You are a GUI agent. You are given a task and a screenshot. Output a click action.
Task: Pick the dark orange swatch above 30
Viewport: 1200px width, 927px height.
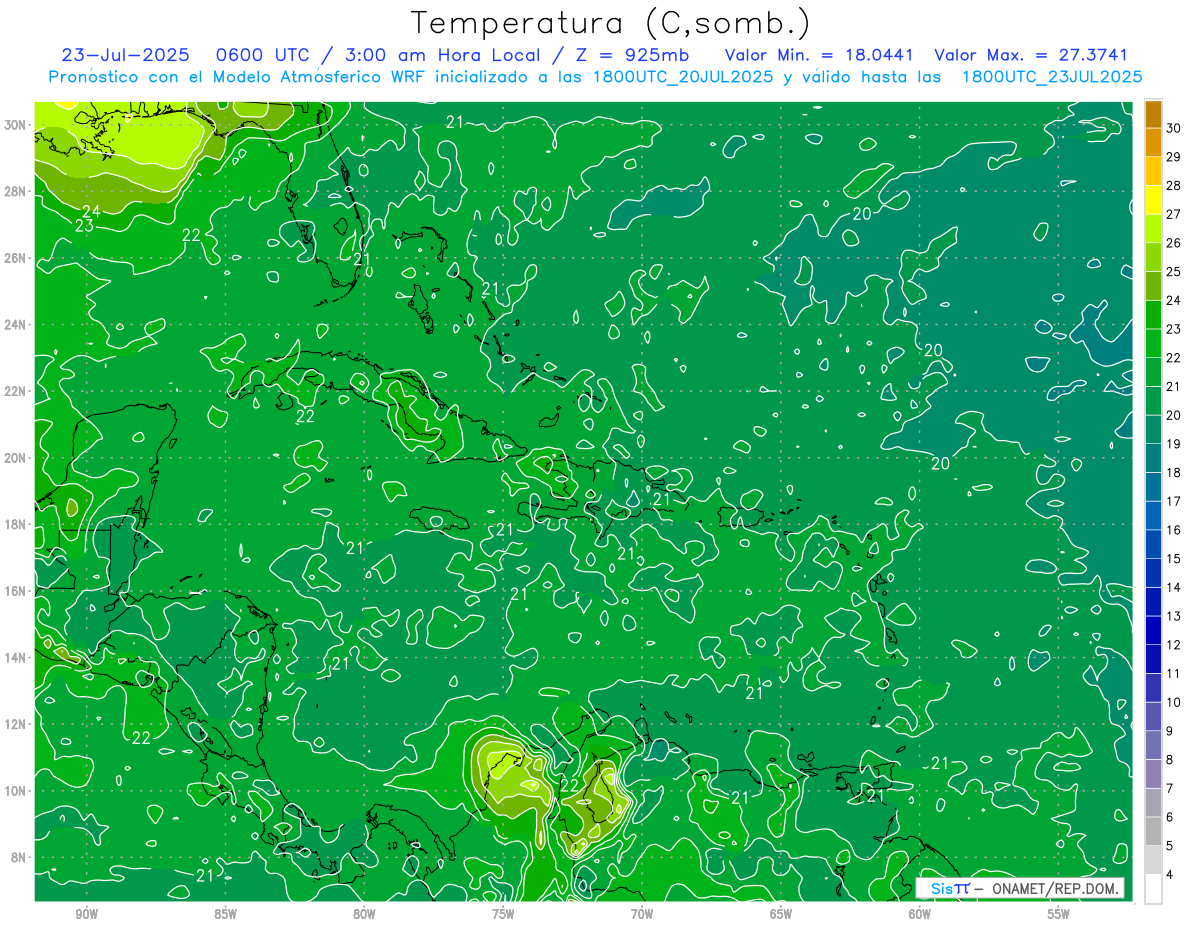[1154, 114]
